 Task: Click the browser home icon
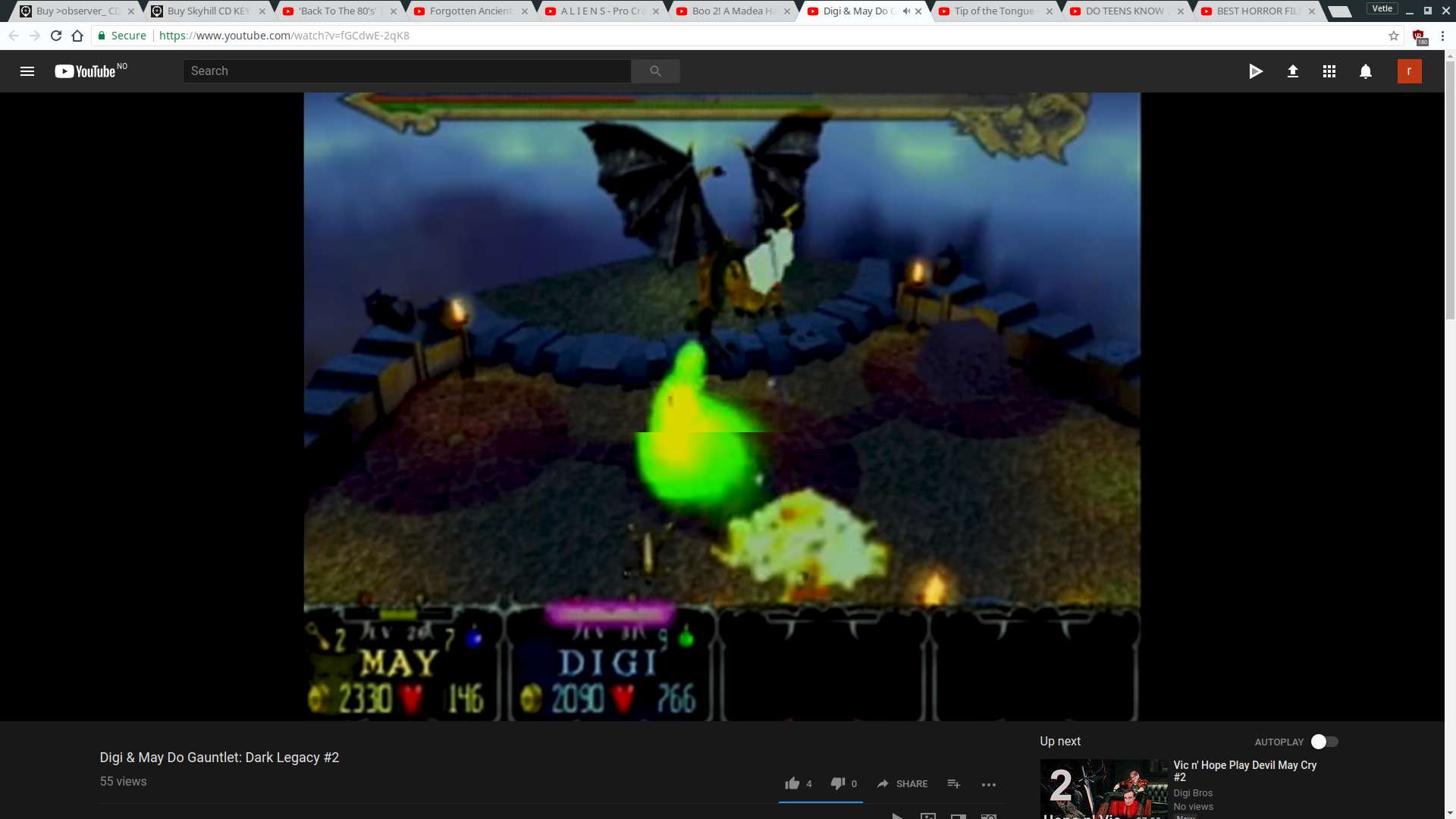point(77,36)
